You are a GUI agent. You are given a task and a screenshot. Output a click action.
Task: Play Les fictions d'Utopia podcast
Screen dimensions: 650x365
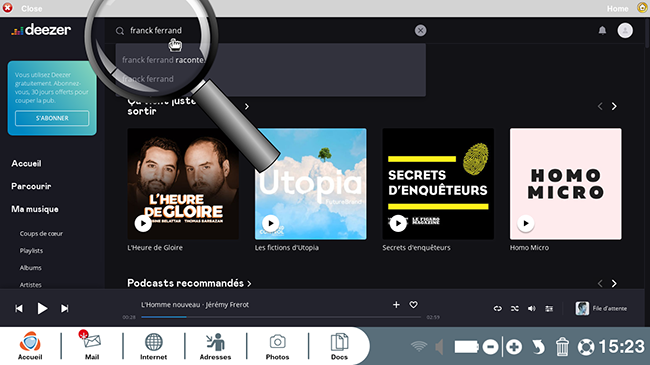pos(271,223)
